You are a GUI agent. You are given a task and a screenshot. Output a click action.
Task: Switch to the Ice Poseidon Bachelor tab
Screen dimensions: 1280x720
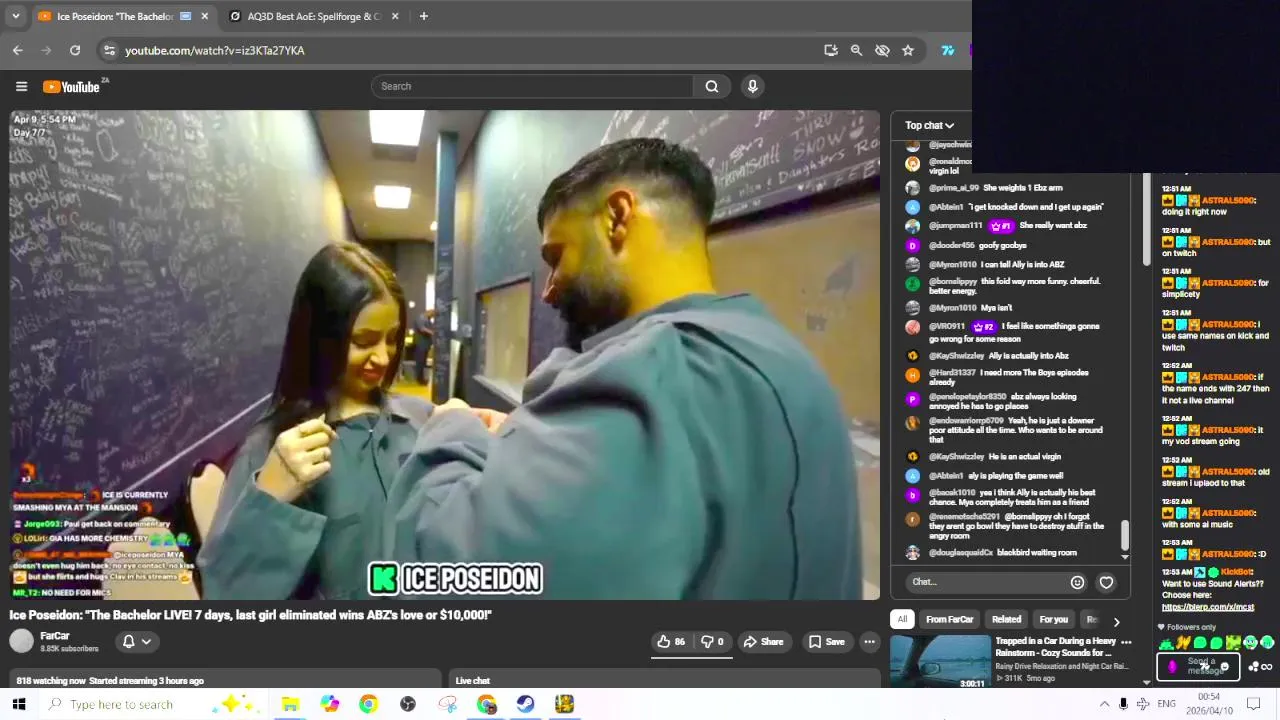[124, 16]
